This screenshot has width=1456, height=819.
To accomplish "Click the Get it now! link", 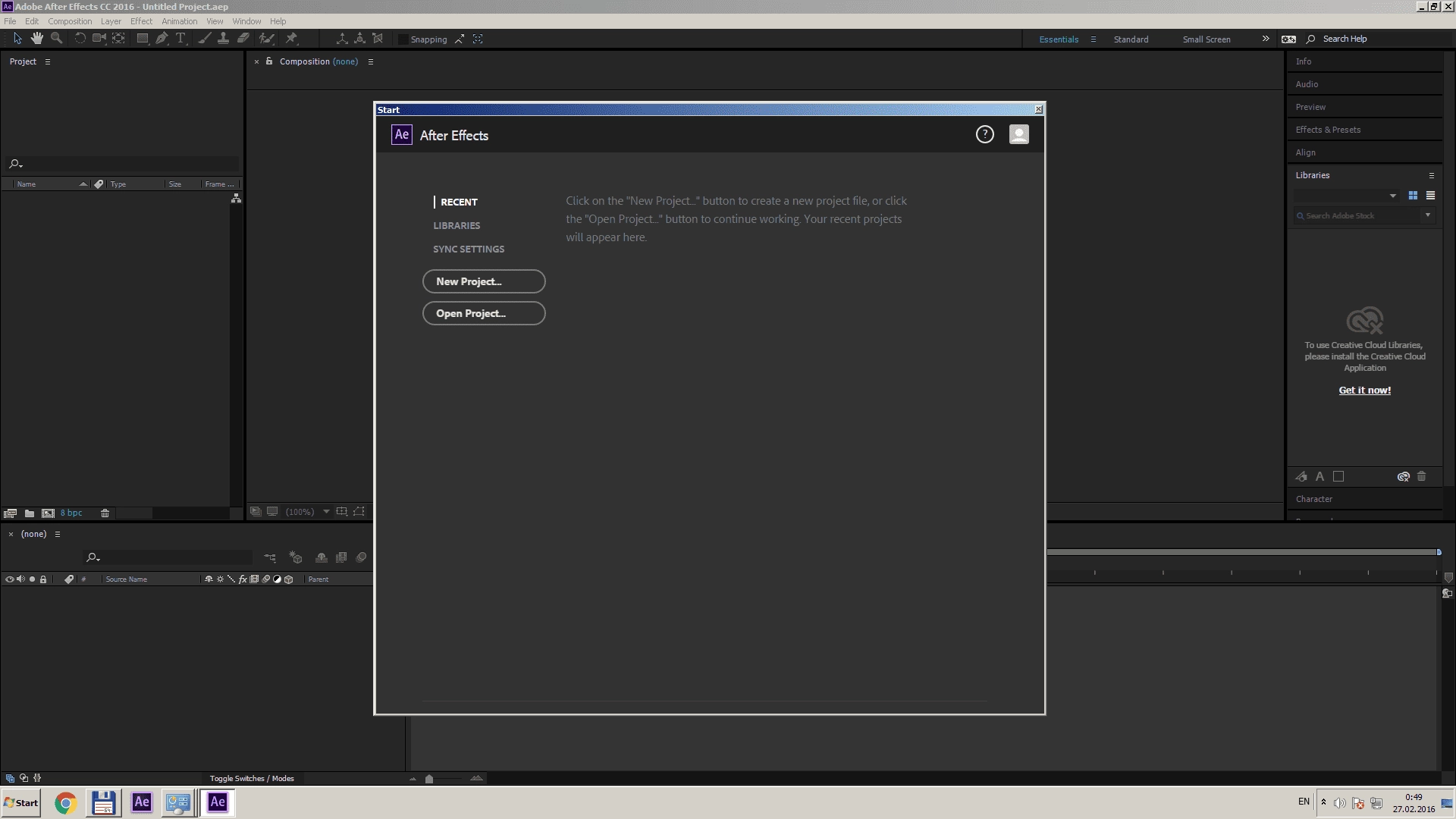I will [x=1364, y=391].
